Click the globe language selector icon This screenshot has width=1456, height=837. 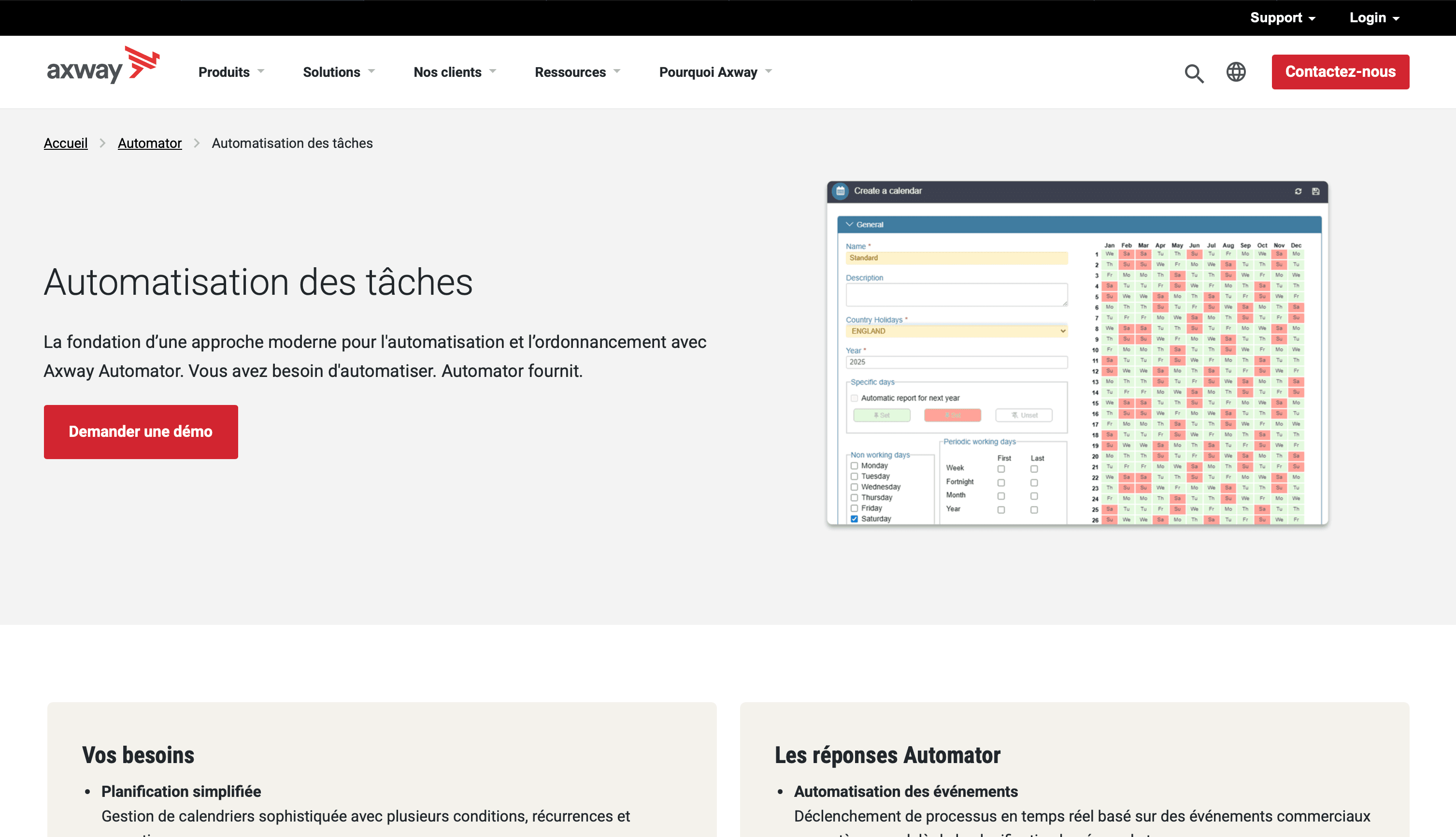[1236, 72]
